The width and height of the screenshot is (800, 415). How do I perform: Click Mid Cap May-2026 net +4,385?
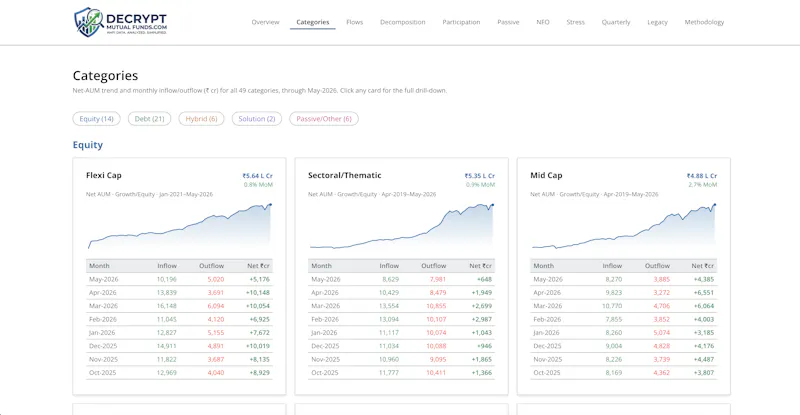pos(704,279)
